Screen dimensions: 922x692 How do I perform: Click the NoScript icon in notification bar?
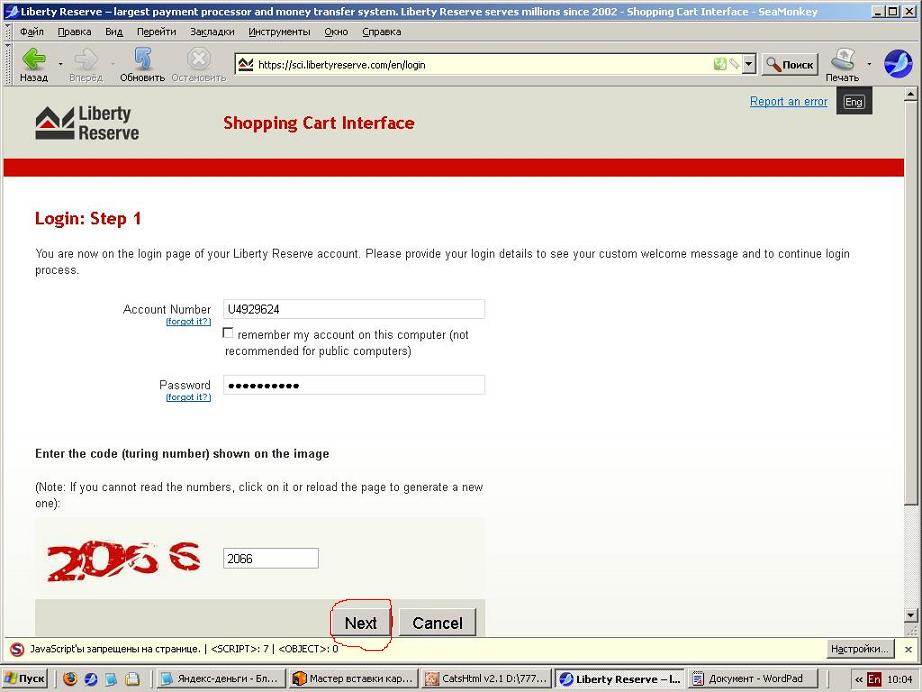(x=17, y=649)
